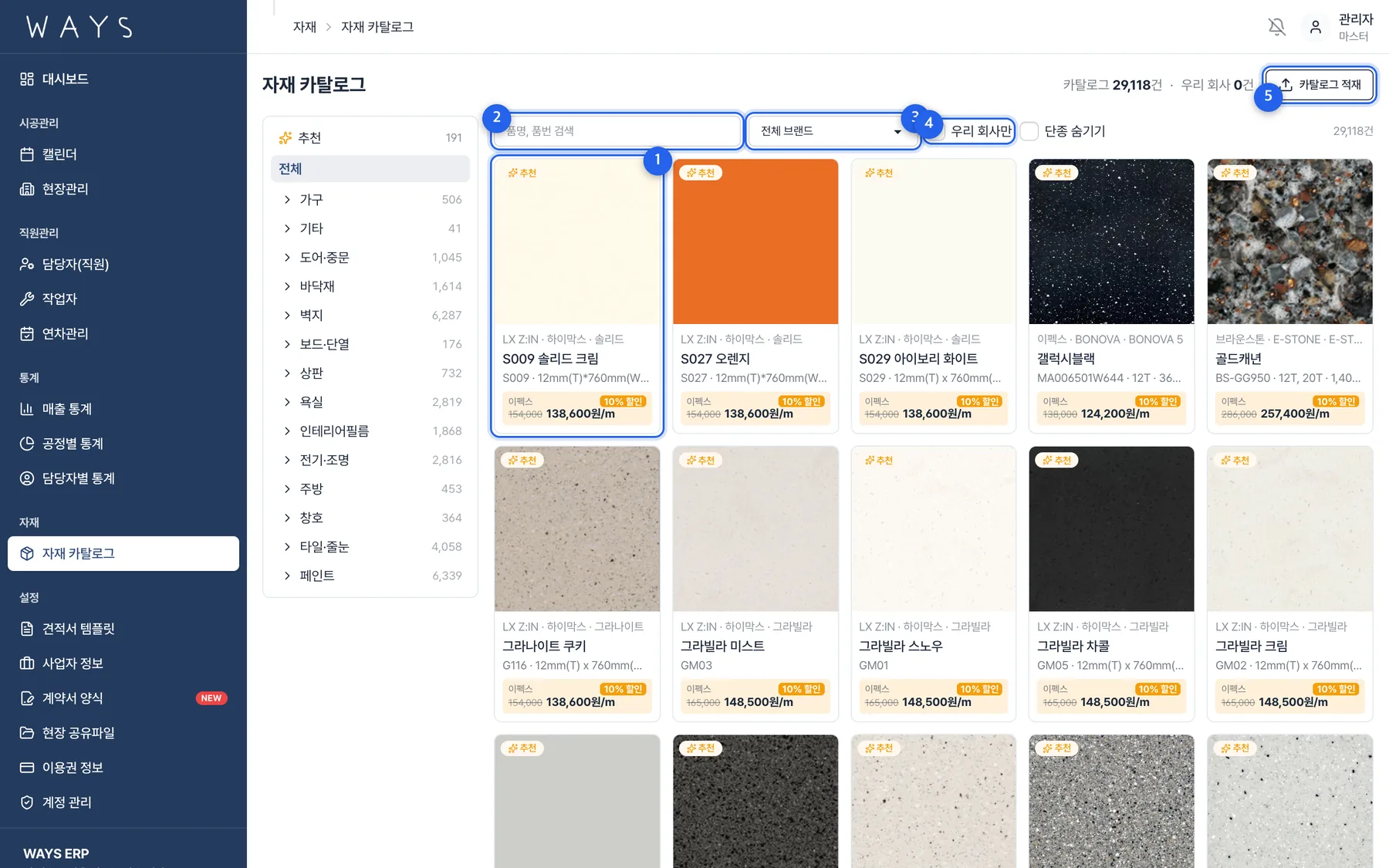Enable the 단종 숨기기 checkbox
The image size is (1389, 868).
point(1029,131)
